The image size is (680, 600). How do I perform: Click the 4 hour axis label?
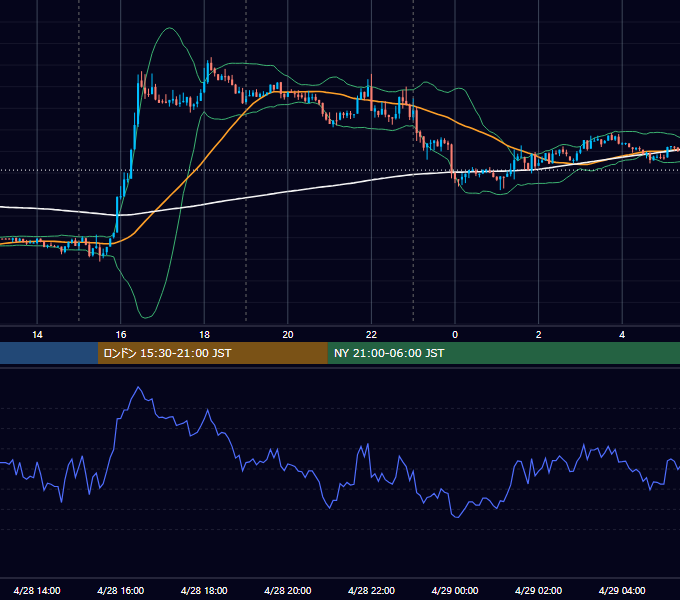click(x=622, y=335)
